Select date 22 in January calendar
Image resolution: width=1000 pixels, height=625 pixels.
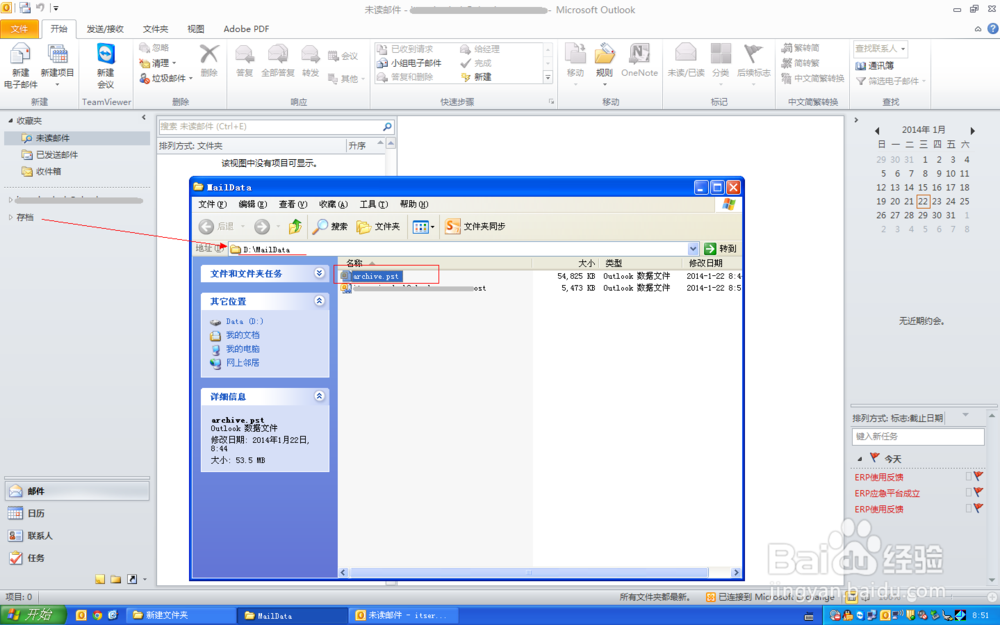coord(923,202)
